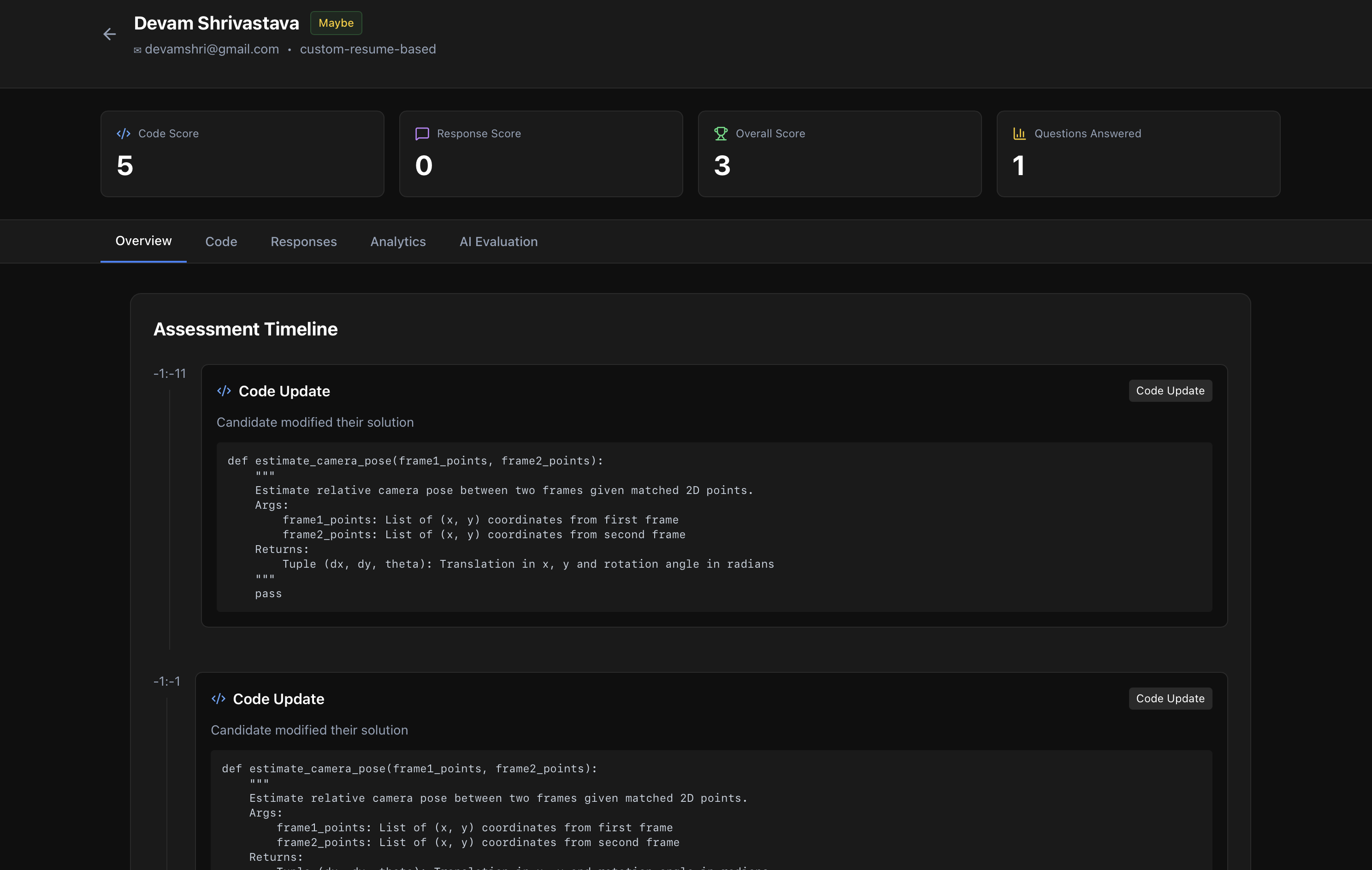The height and width of the screenshot is (870, 1372).
Task: Switch to the Analytics tab
Action: tap(398, 241)
